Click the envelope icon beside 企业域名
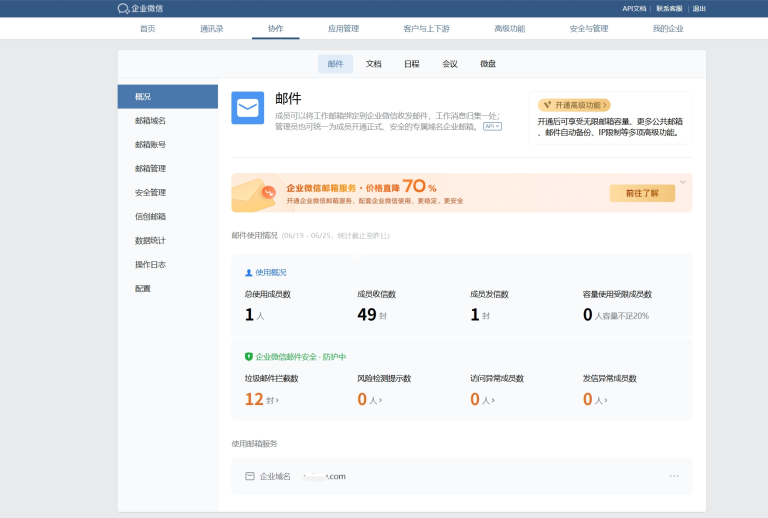 (x=250, y=476)
